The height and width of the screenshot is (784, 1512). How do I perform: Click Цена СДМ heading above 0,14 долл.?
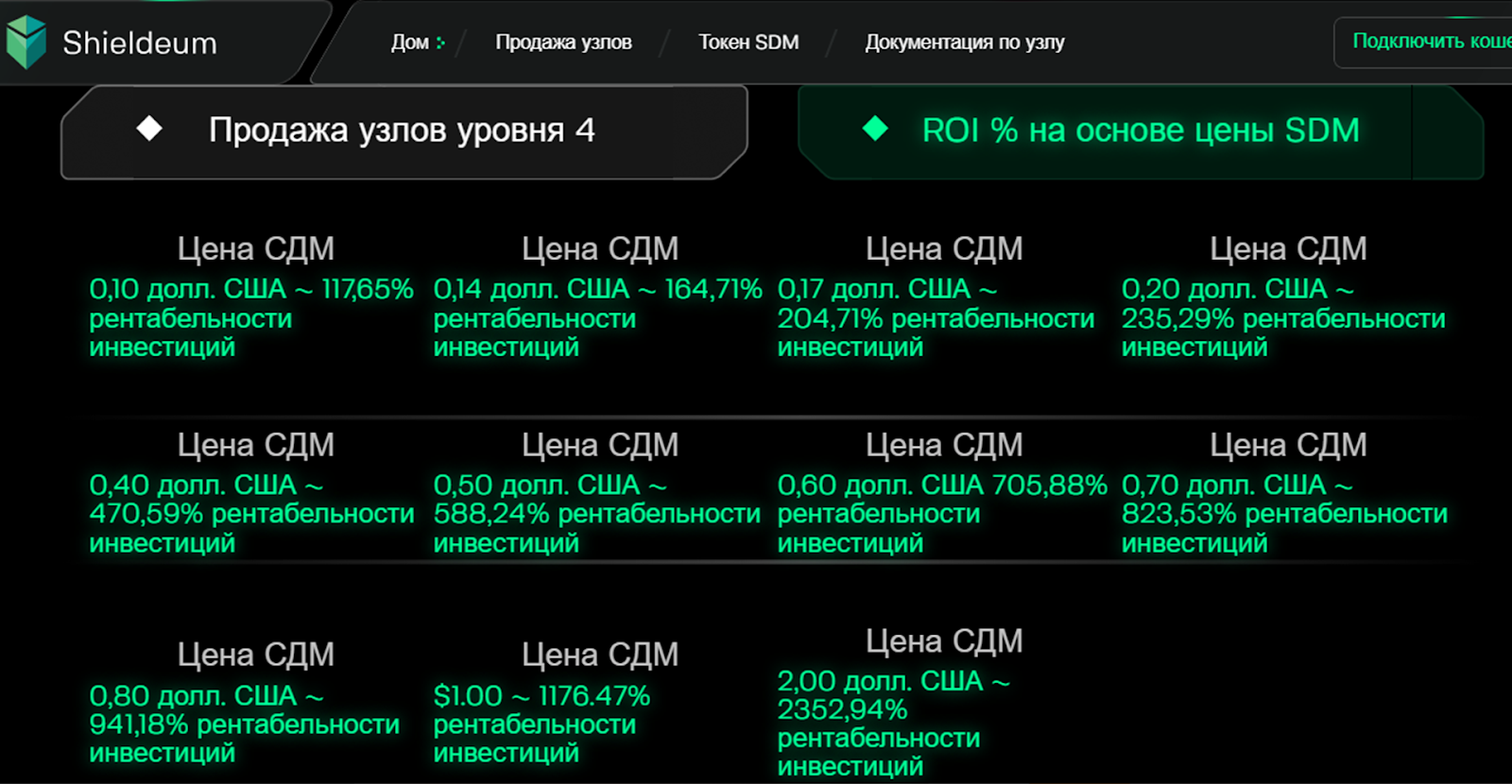click(x=600, y=249)
